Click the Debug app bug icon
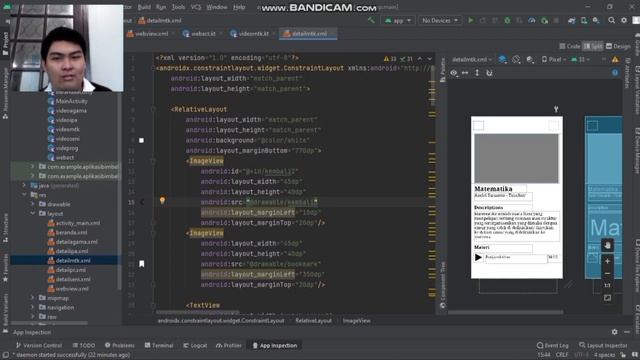The image size is (640, 360). (x=507, y=20)
